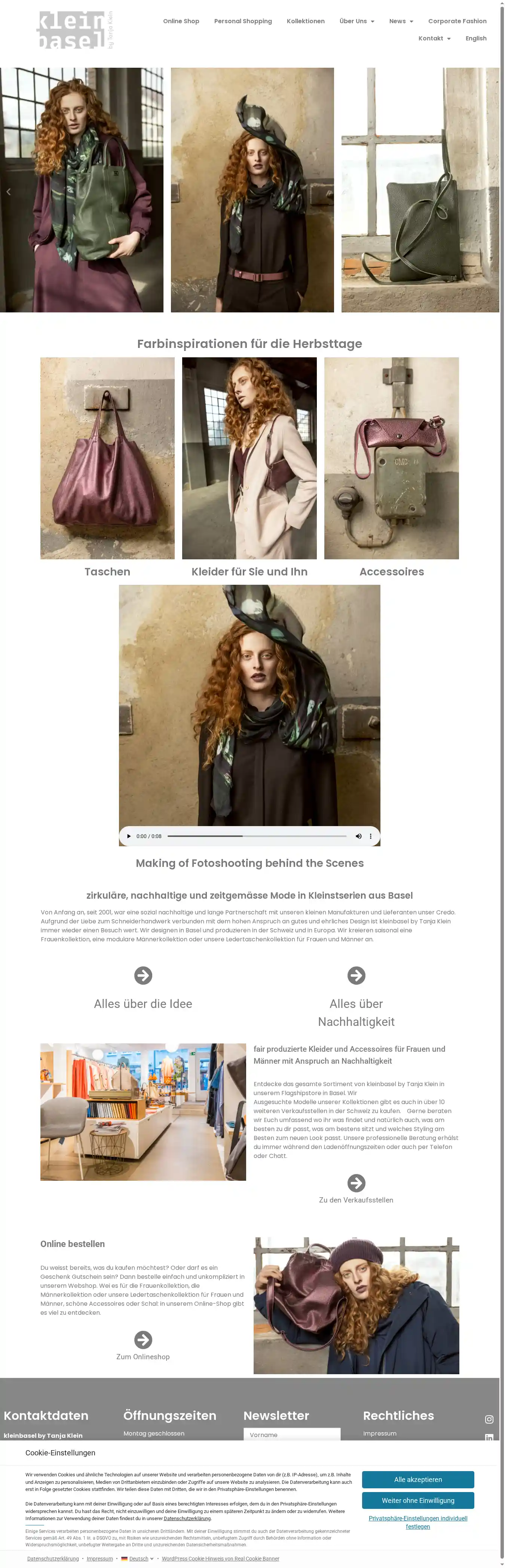Open the Deutsch language selector in cookie banner
505x1568 pixels.
pos(138,1558)
